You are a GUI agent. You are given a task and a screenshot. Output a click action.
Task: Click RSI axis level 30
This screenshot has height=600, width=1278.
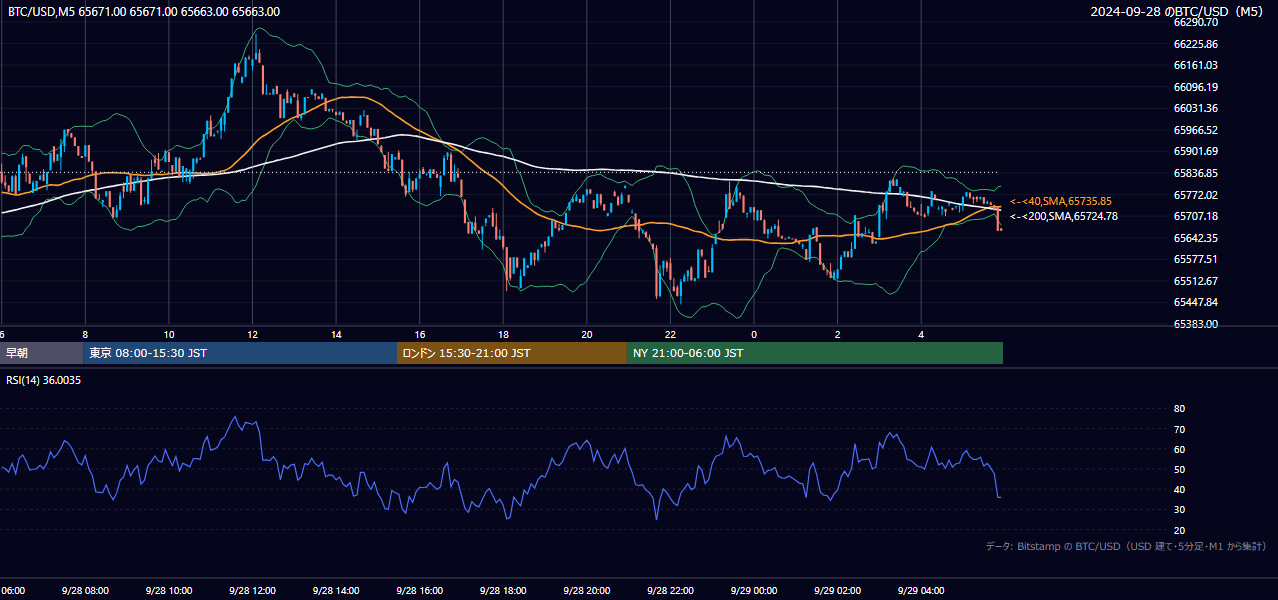pyautogui.click(x=1179, y=510)
